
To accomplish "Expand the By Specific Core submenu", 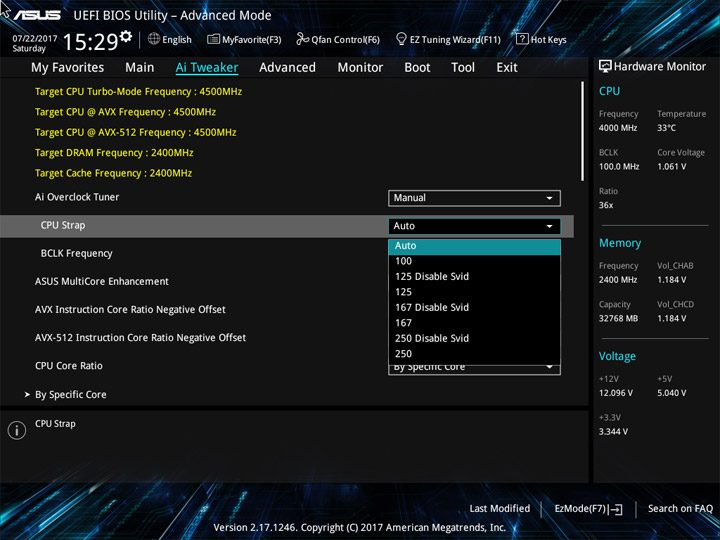I will point(71,394).
